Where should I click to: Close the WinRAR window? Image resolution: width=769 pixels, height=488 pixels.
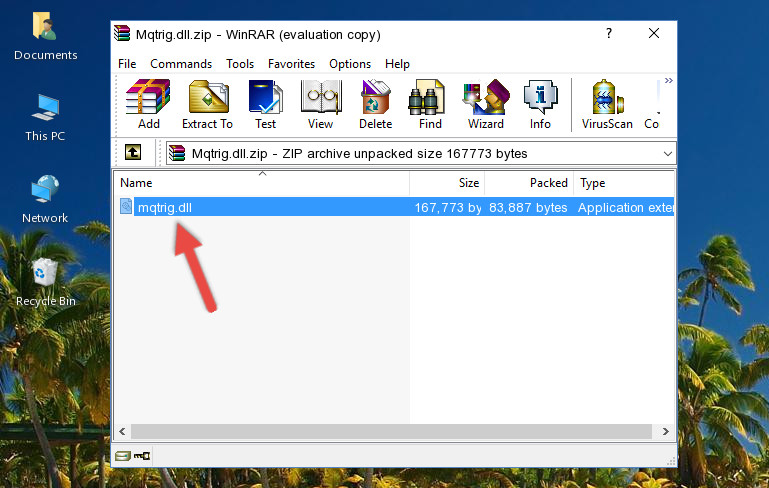(654, 33)
